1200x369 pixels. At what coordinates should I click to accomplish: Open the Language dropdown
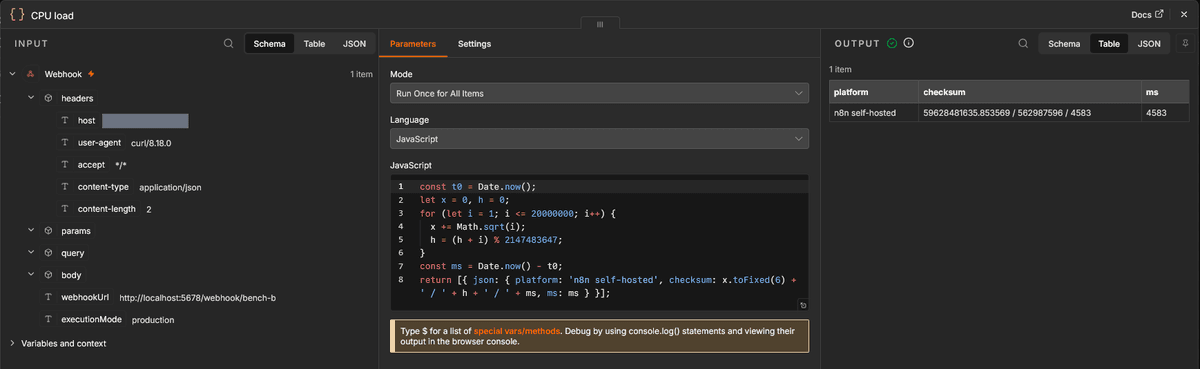(x=599, y=139)
